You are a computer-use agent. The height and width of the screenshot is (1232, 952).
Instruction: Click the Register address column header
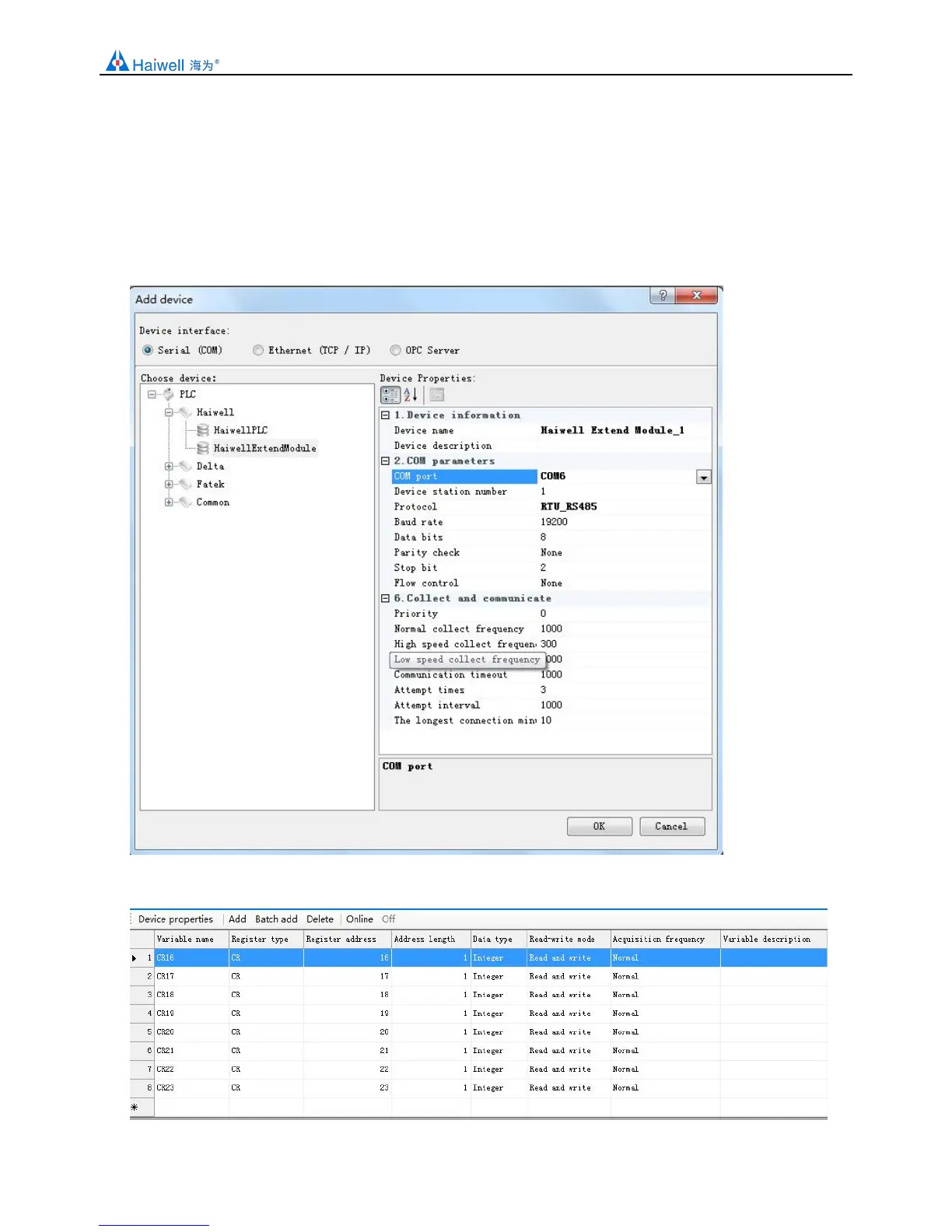(x=348, y=940)
